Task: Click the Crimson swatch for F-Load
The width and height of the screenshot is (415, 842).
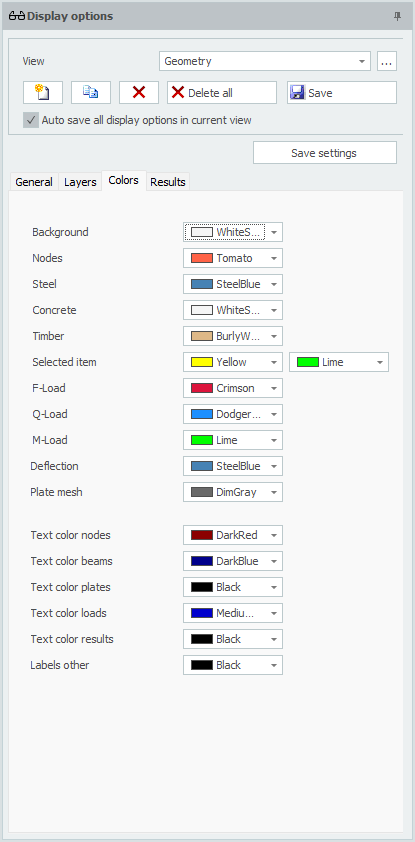Action: (x=202, y=388)
